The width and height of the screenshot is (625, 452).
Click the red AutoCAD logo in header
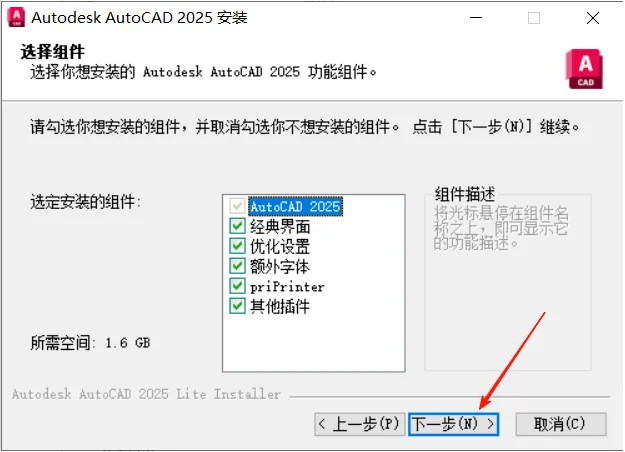[x=584, y=69]
